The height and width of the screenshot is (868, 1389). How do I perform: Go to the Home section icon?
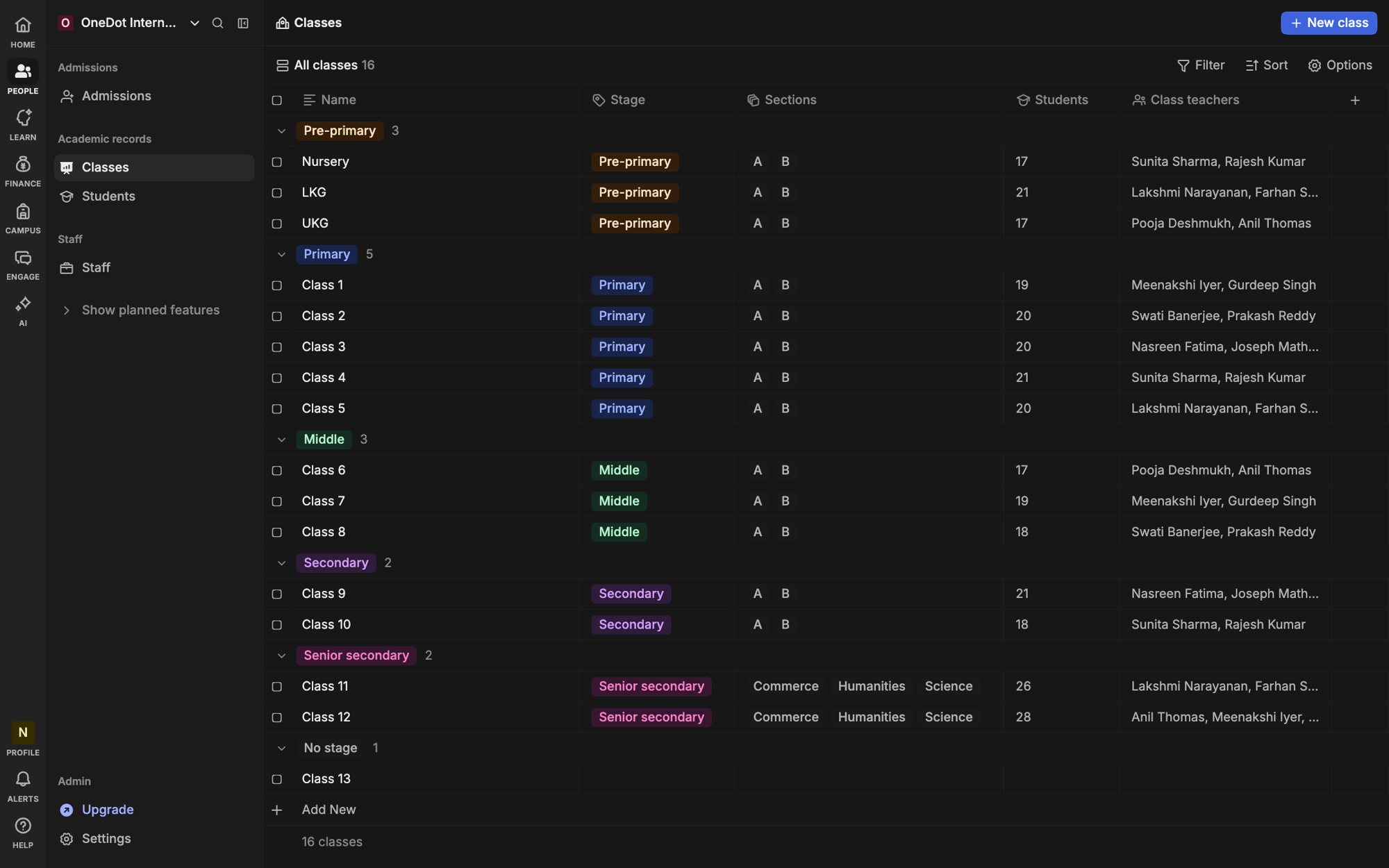click(x=23, y=26)
